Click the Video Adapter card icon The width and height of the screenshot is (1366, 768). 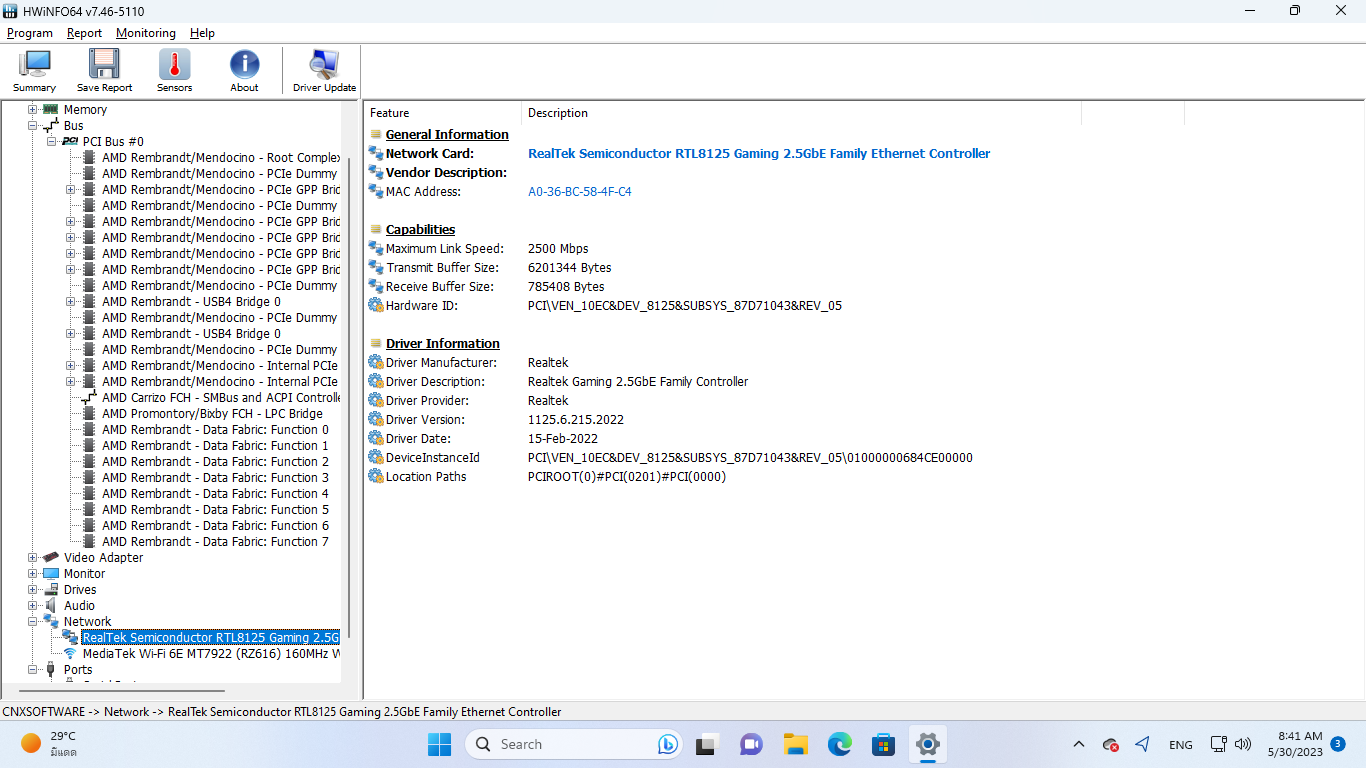[x=50, y=558]
